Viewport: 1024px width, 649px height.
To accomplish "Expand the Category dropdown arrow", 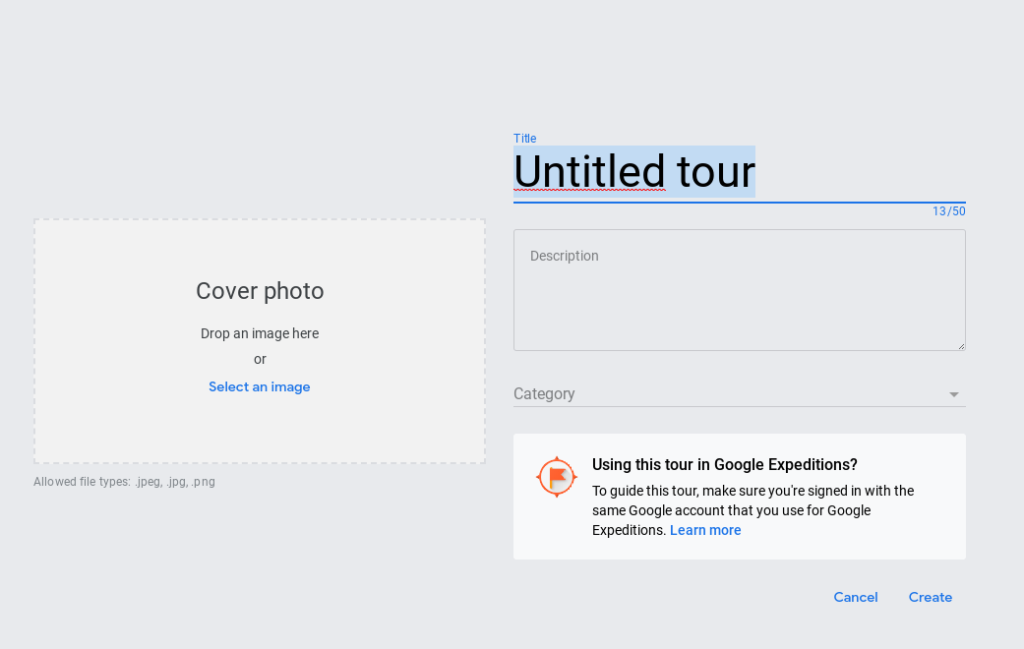I will 953,394.
